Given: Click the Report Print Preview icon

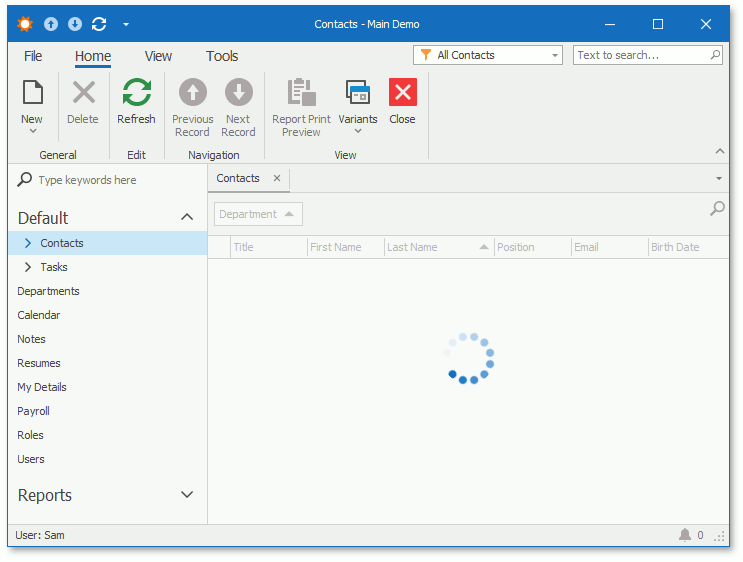Looking at the screenshot, I should coord(301,92).
